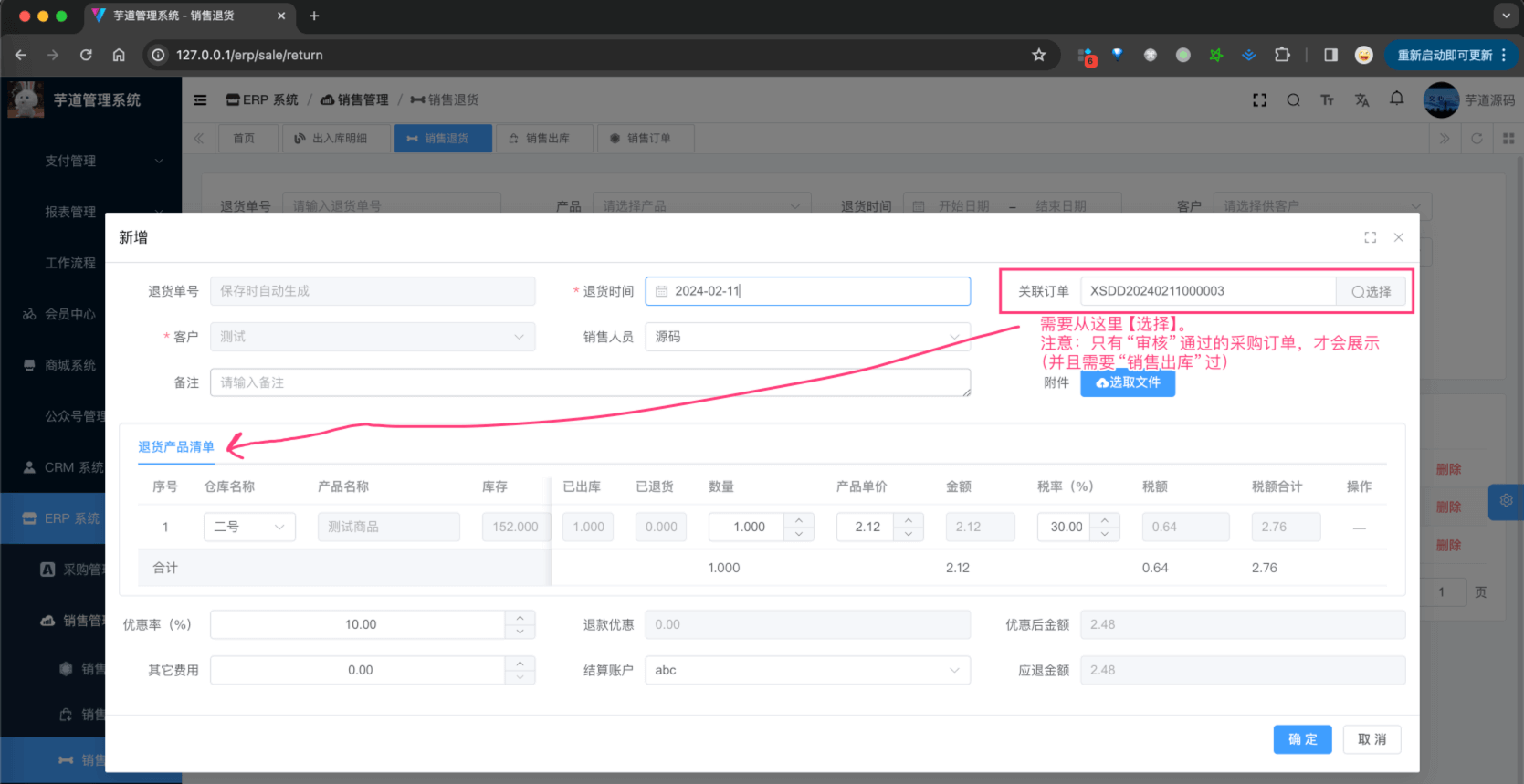
Task: Click the 选取文件 upload button
Action: click(x=1128, y=382)
